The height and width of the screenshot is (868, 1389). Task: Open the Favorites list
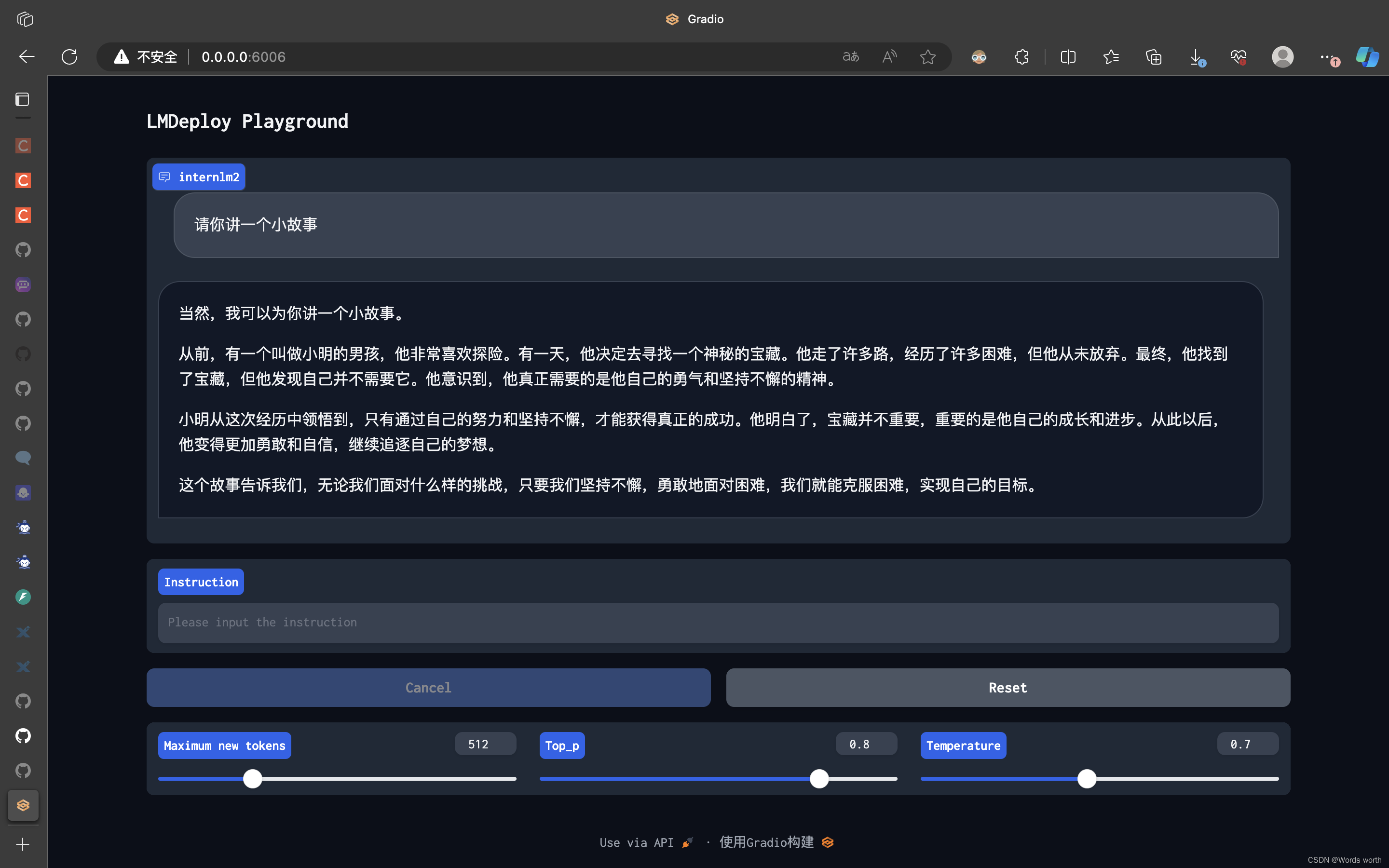coord(1111,57)
